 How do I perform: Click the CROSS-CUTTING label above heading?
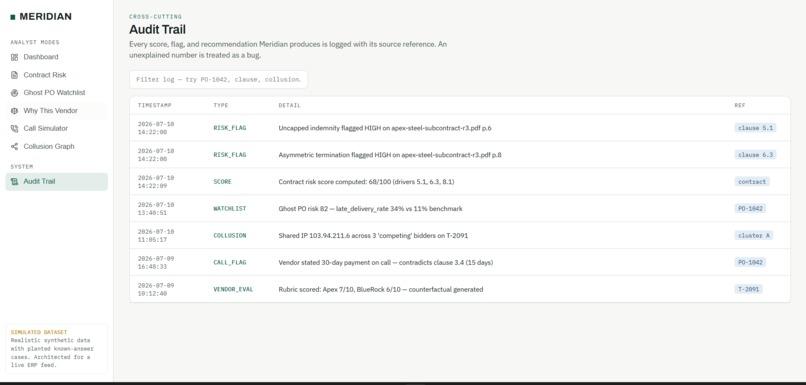[155, 17]
